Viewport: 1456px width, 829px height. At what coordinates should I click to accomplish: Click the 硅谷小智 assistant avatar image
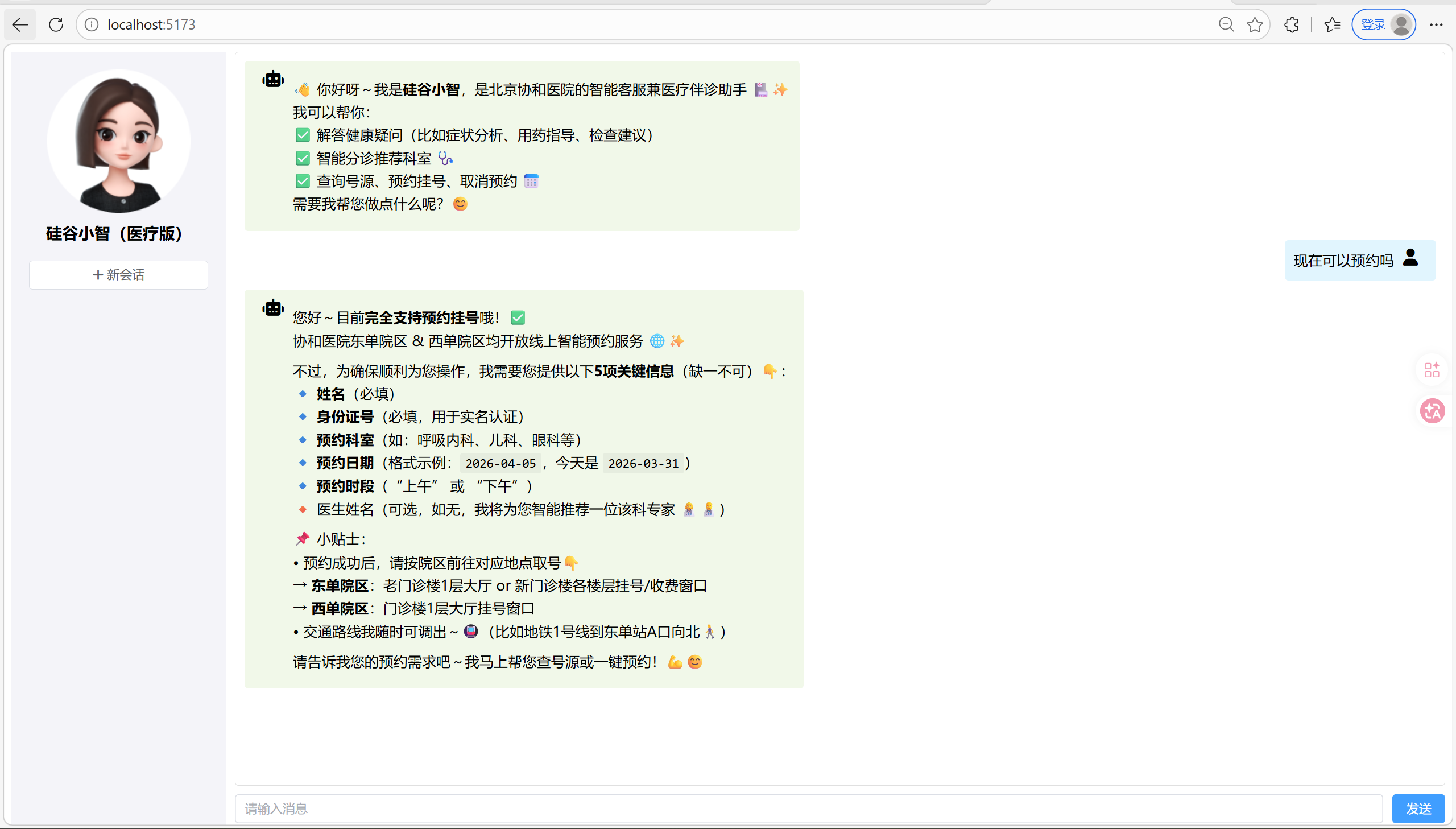tap(118, 141)
